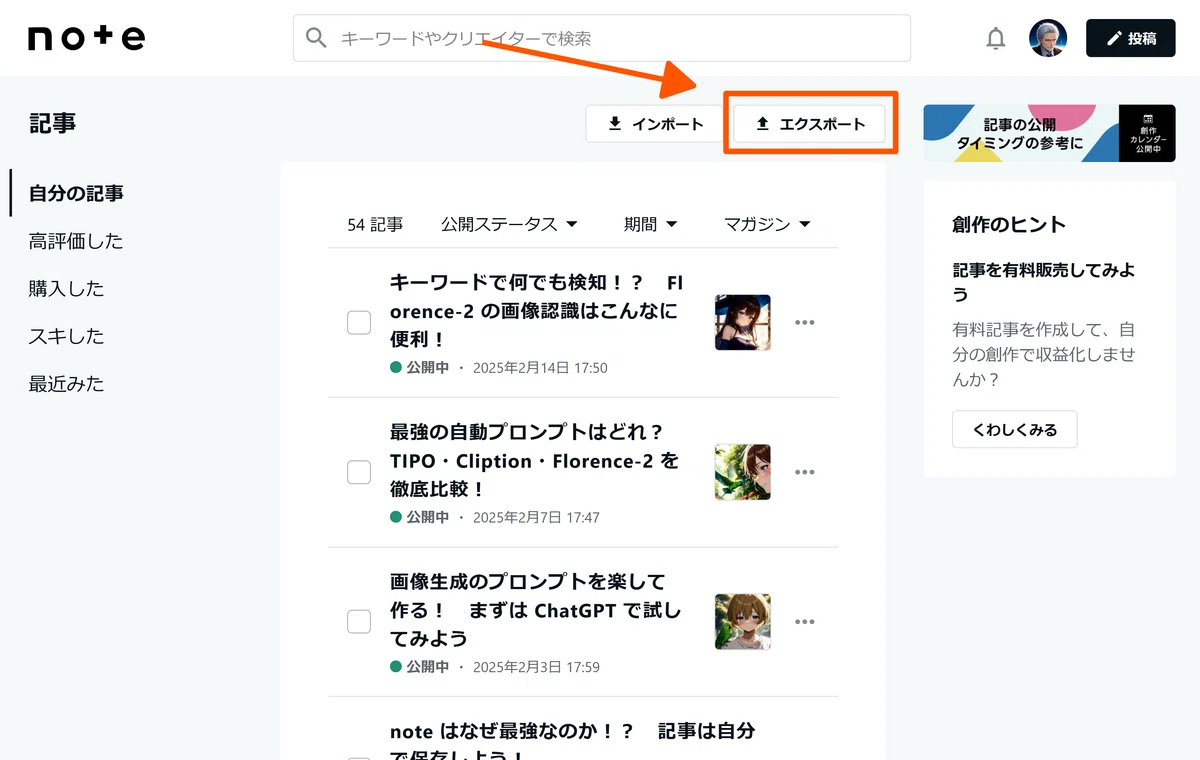Click the 54 記事 count text
Viewport: 1200px width, 760px height.
(375, 225)
